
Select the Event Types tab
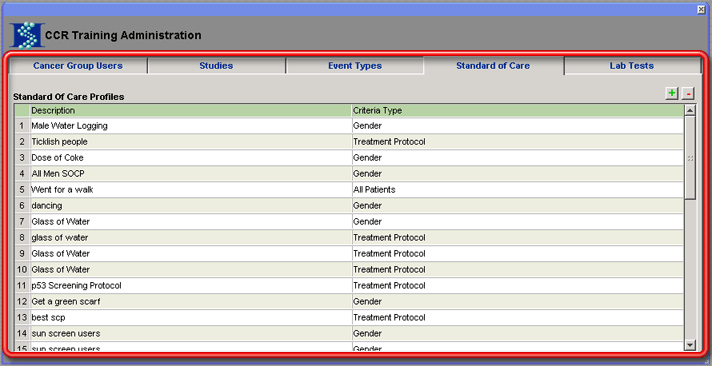[x=355, y=66]
